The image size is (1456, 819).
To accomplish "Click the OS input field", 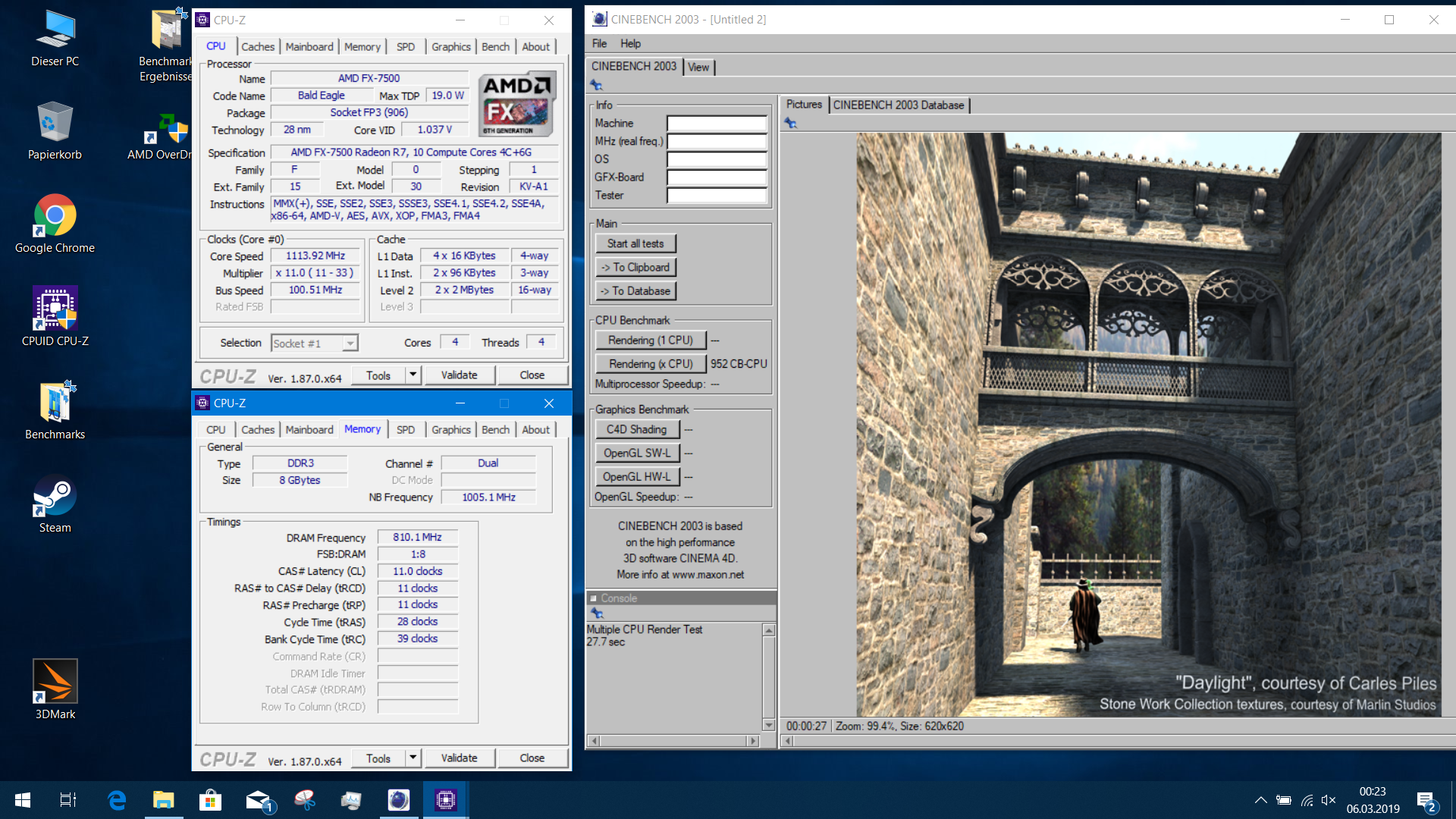I will coord(717,159).
